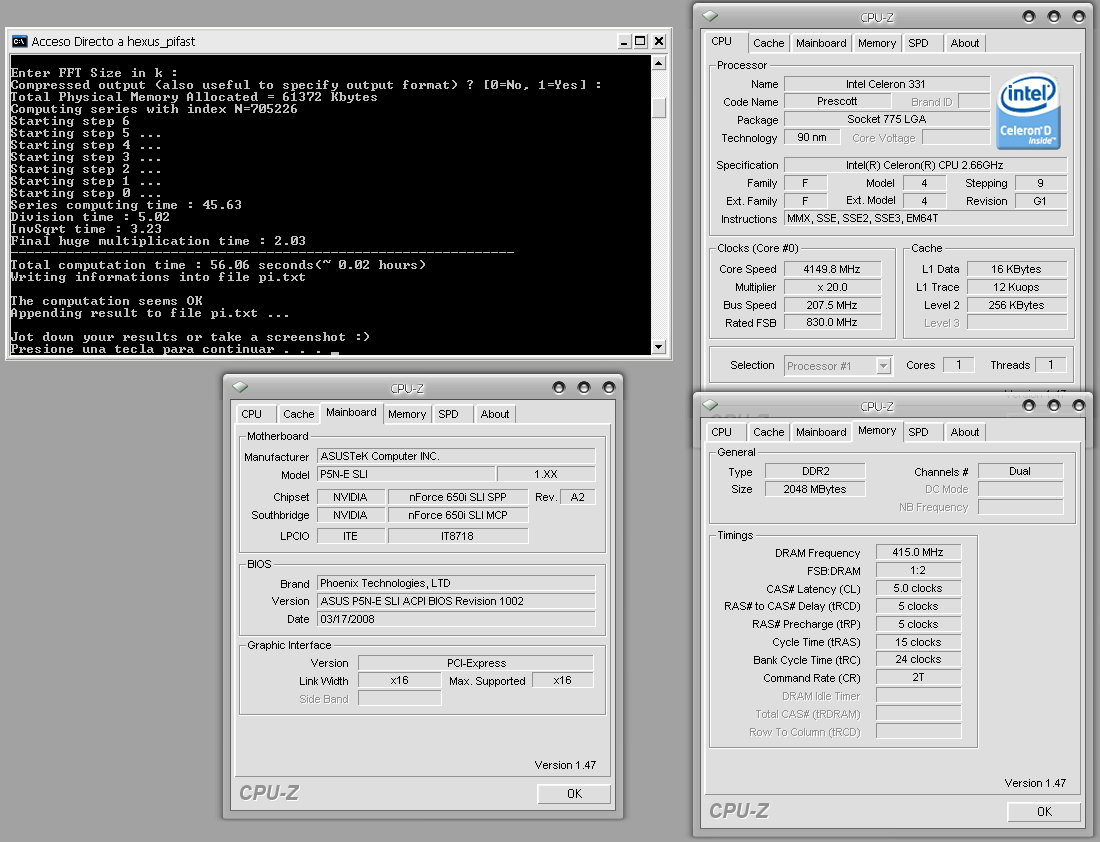Close the hexus_pifast console window
1100x842 pixels.
pyautogui.click(x=659, y=41)
